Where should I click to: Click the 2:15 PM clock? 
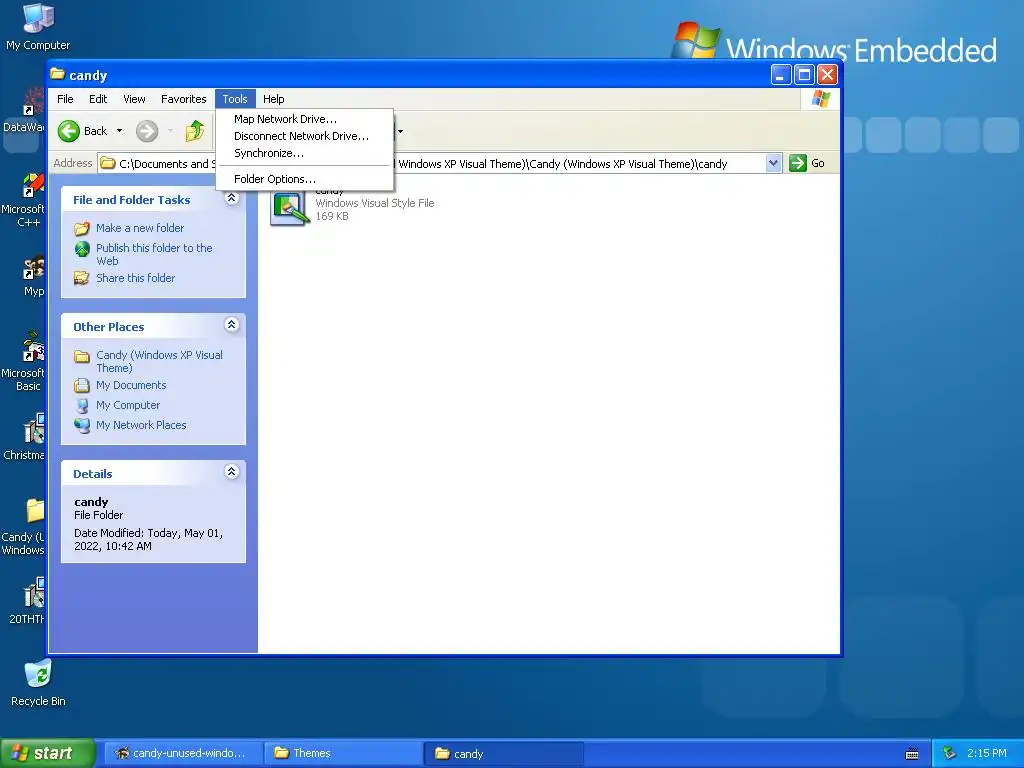987,753
